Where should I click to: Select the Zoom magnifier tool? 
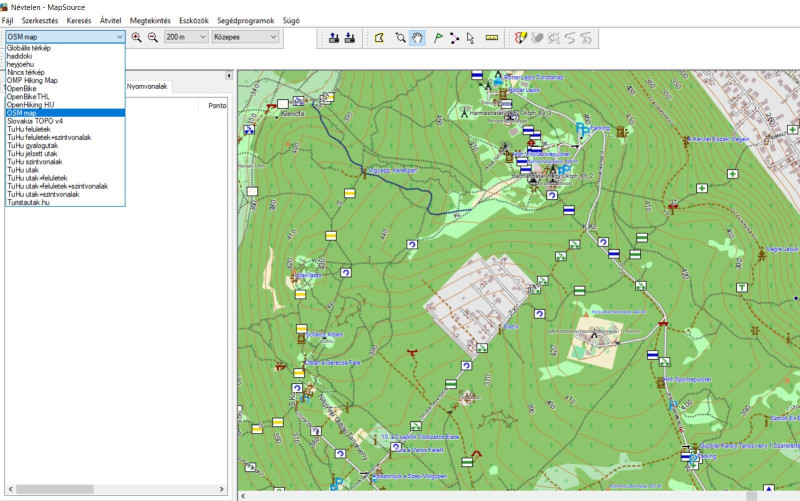tap(400, 38)
